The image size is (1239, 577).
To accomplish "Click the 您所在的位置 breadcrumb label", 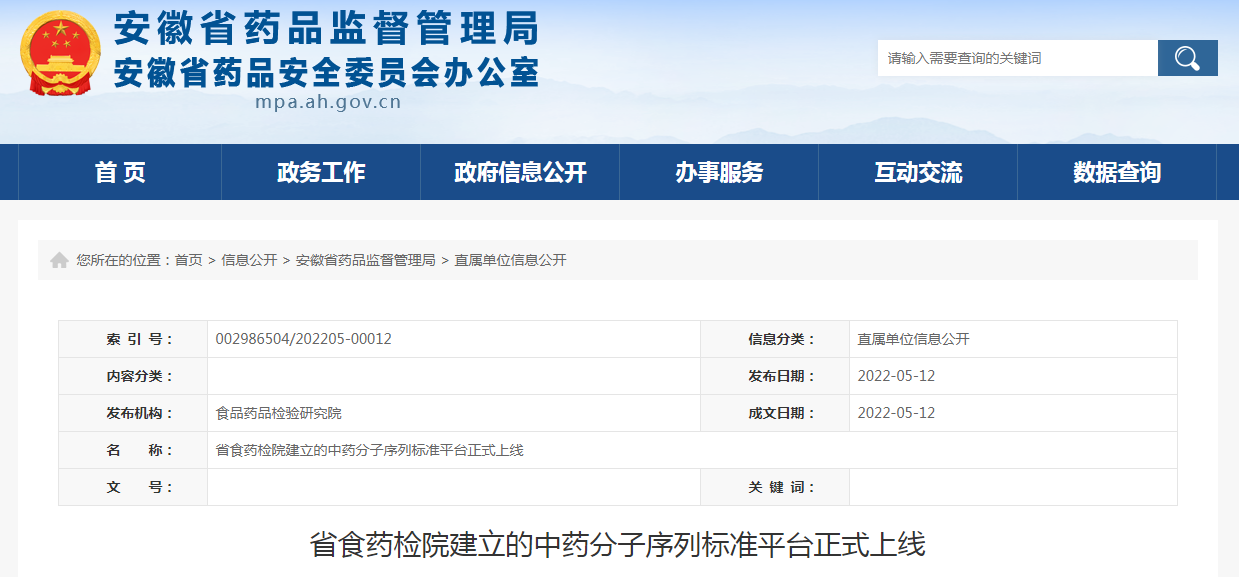I will point(125,260).
